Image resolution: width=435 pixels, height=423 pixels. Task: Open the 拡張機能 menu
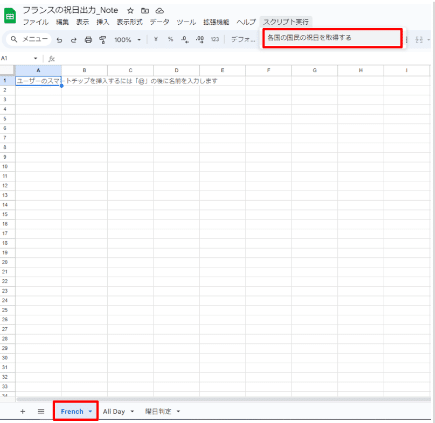point(216,22)
